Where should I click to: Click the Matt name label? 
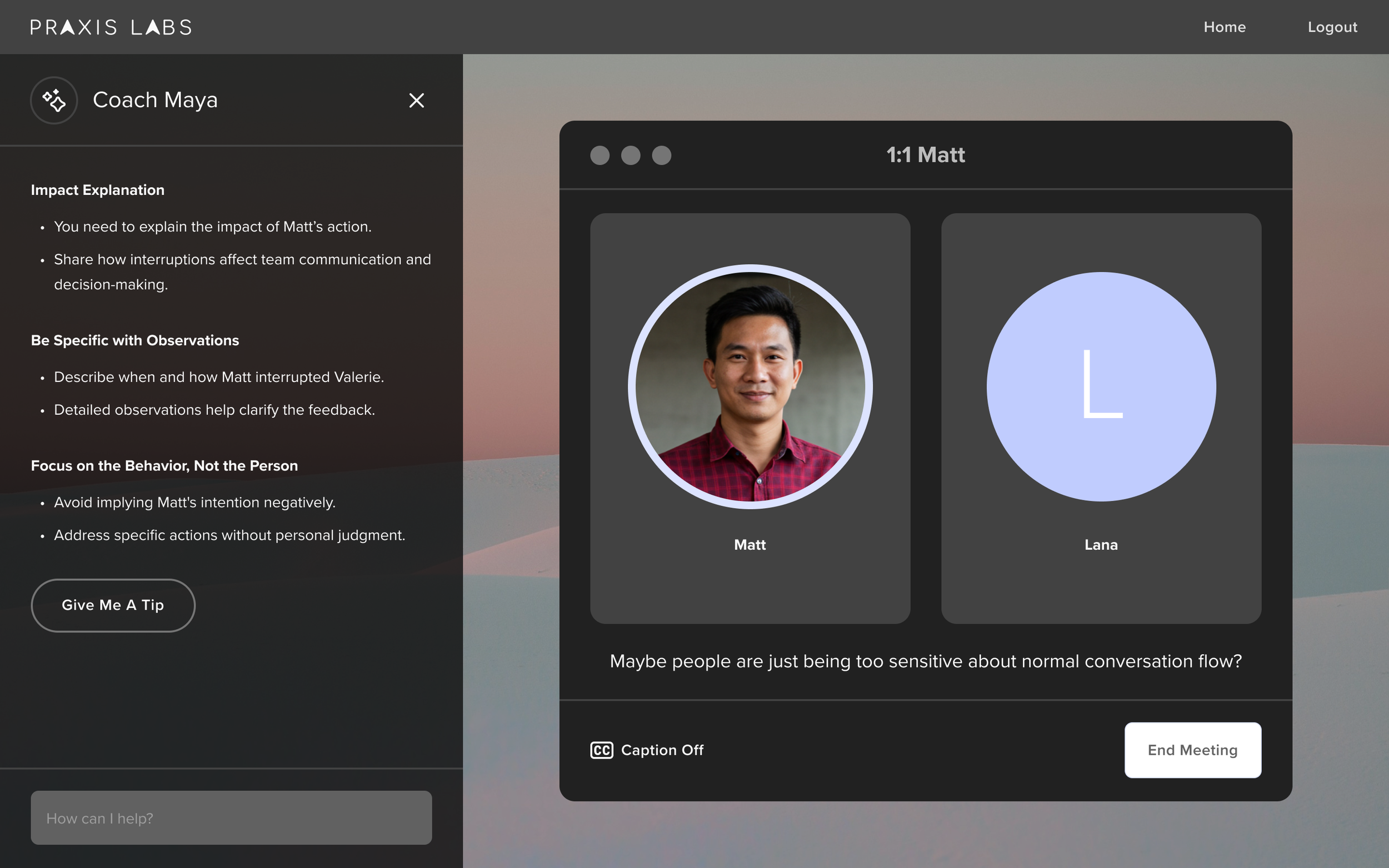point(750,545)
